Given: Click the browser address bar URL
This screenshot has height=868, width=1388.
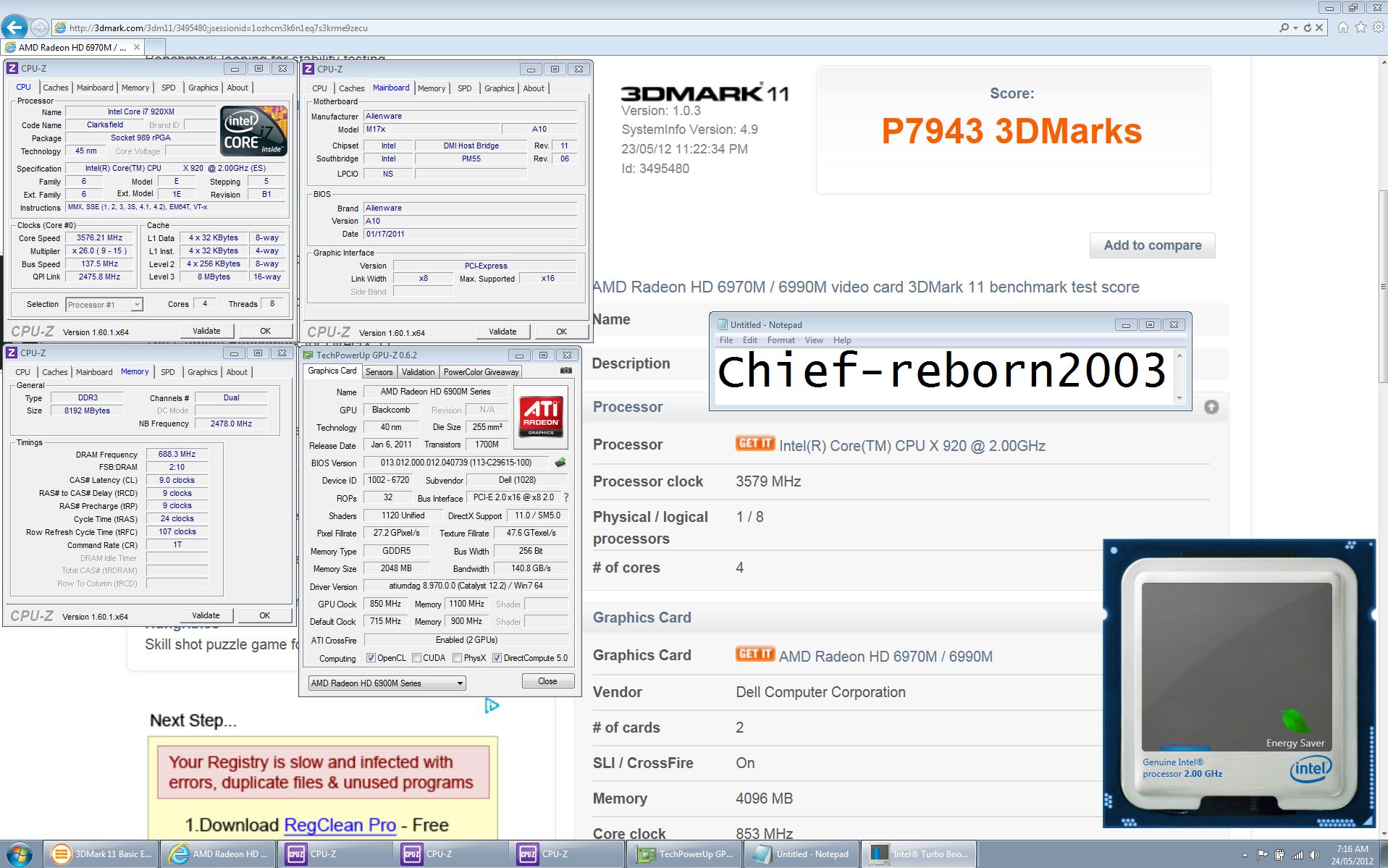Looking at the screenshot, I should (x=219, y=28).
